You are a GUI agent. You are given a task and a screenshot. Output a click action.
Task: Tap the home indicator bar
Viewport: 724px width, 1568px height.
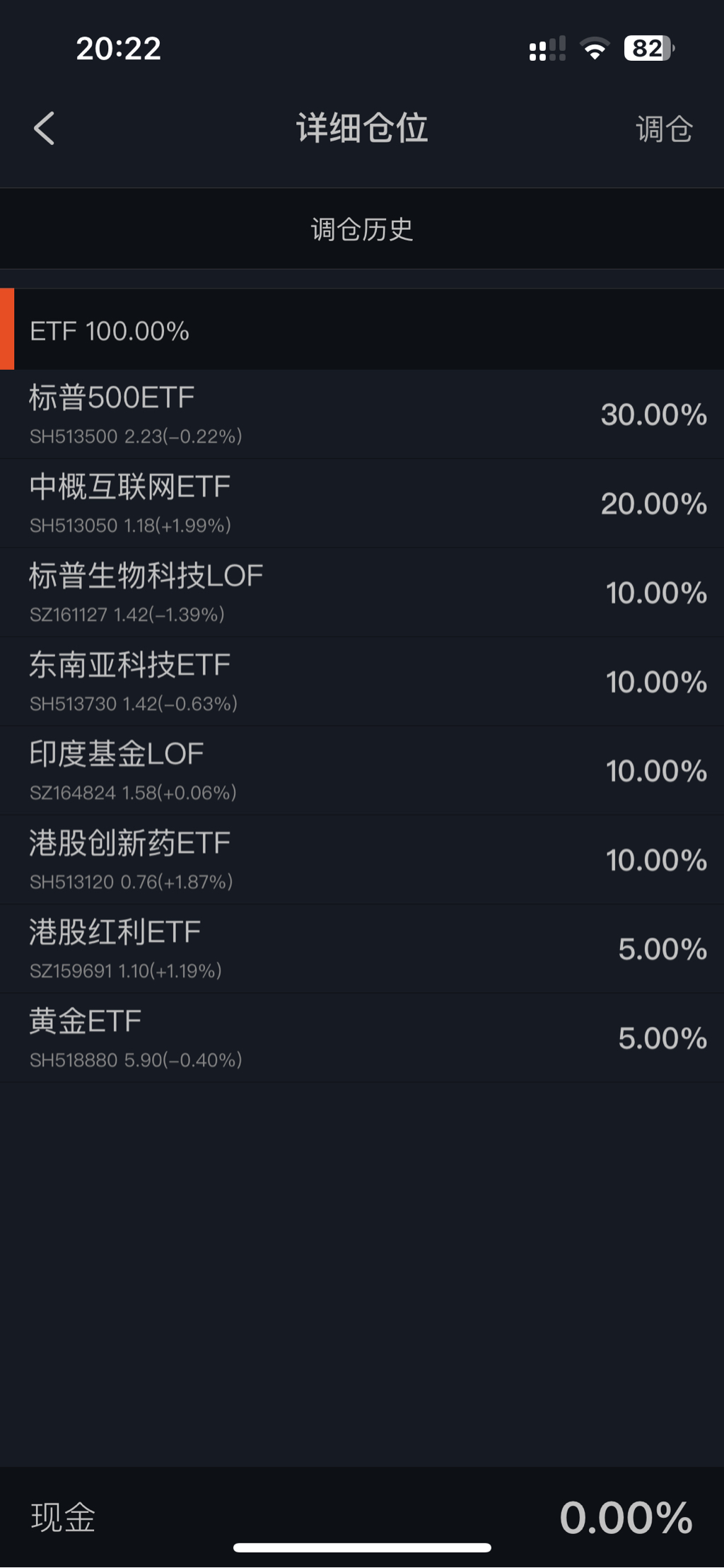(362, 1548)
